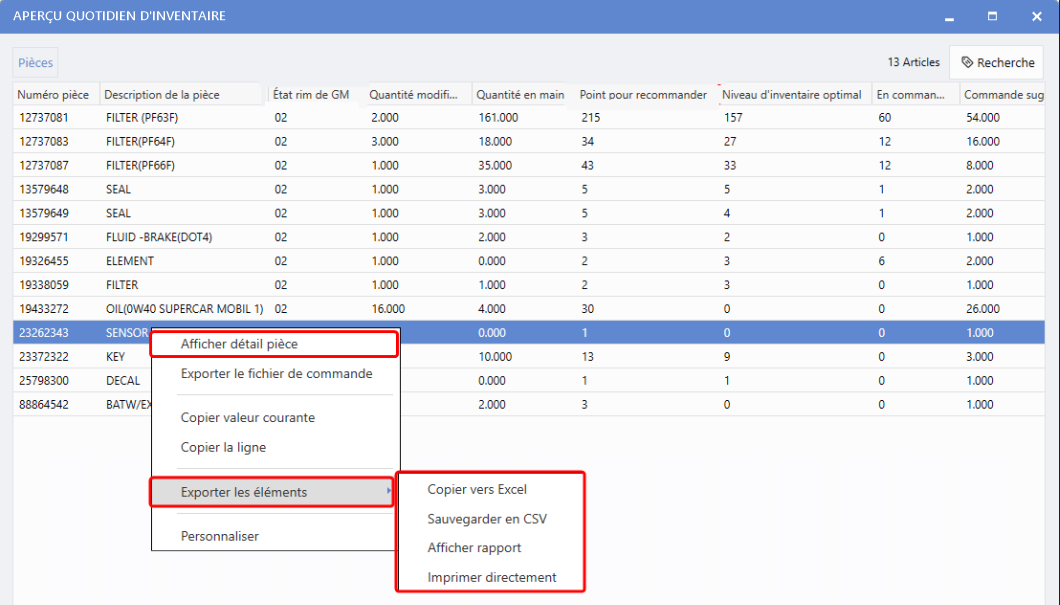Image resolution: width=1060 pixels, height=605 pixels.
Task: Click the Quantité en main column header
Action: tap(520, 95)
